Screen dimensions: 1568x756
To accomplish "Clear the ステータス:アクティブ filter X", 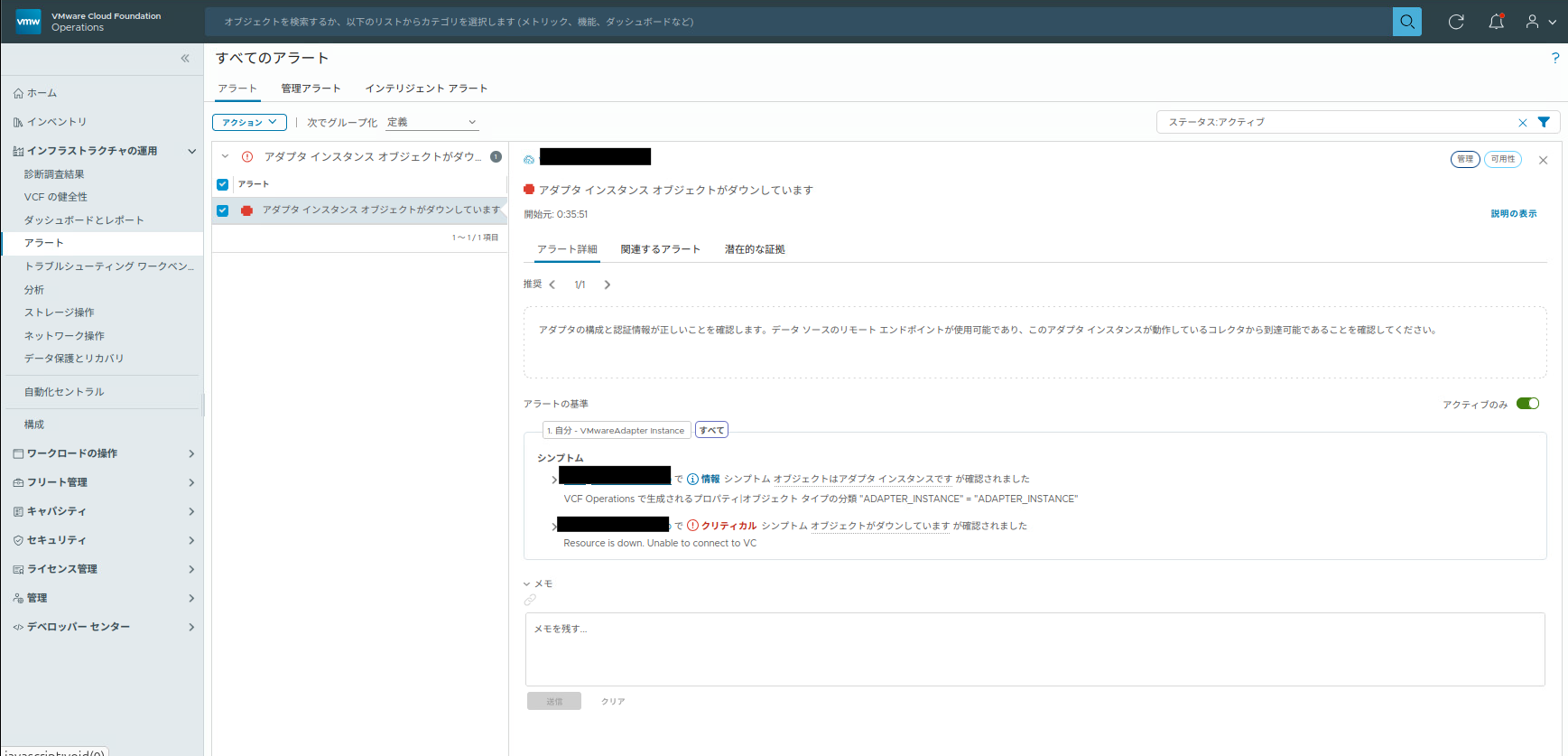I will (1523, 123).
